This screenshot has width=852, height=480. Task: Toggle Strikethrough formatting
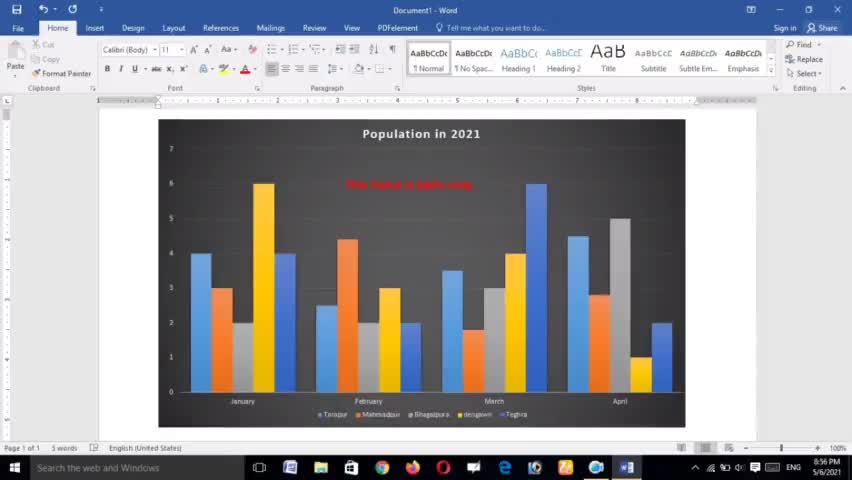[156, 69]
